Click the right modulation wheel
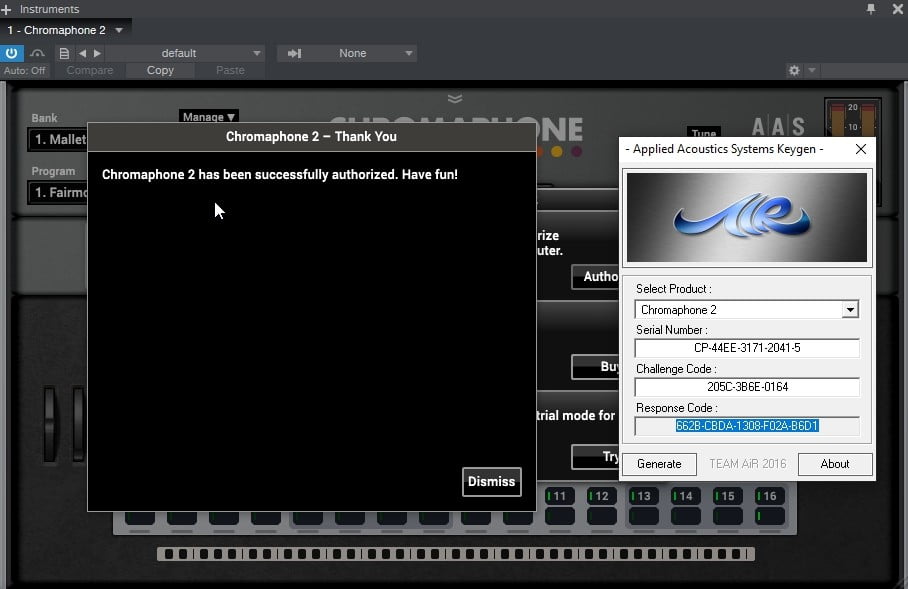The width and height of the screenshot is (908, 589). pos(78,424)
